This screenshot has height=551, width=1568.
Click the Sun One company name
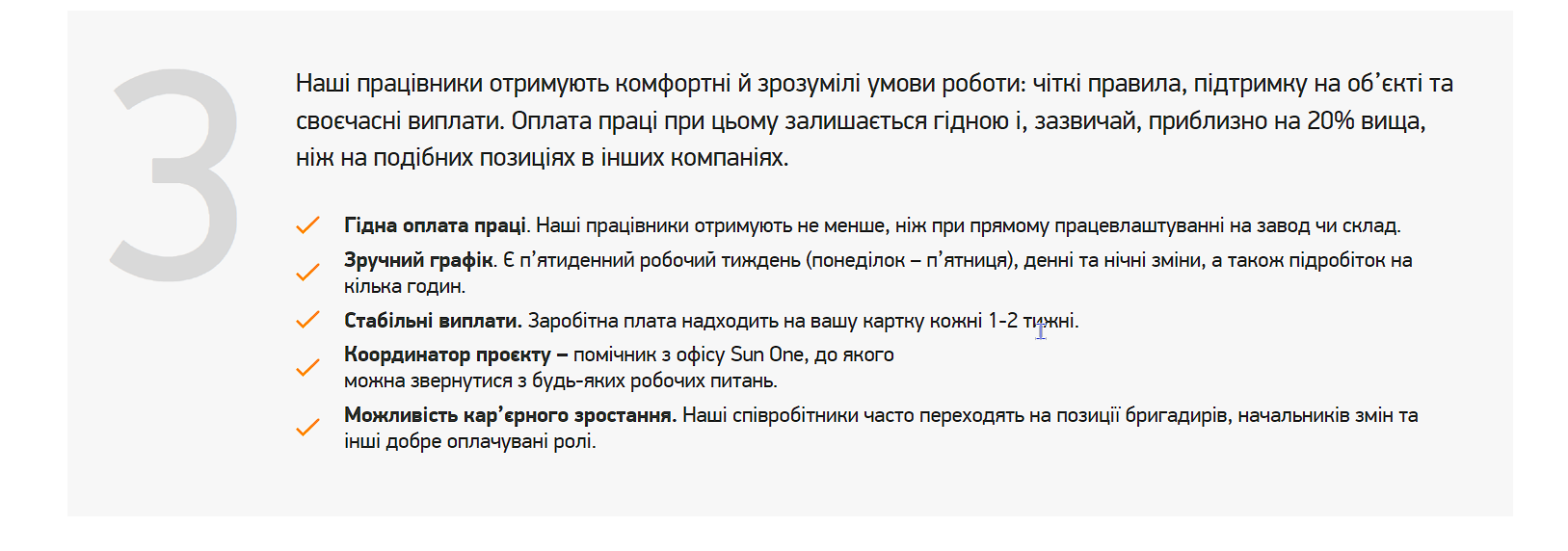pyautogui.click(x=767, y=354)
